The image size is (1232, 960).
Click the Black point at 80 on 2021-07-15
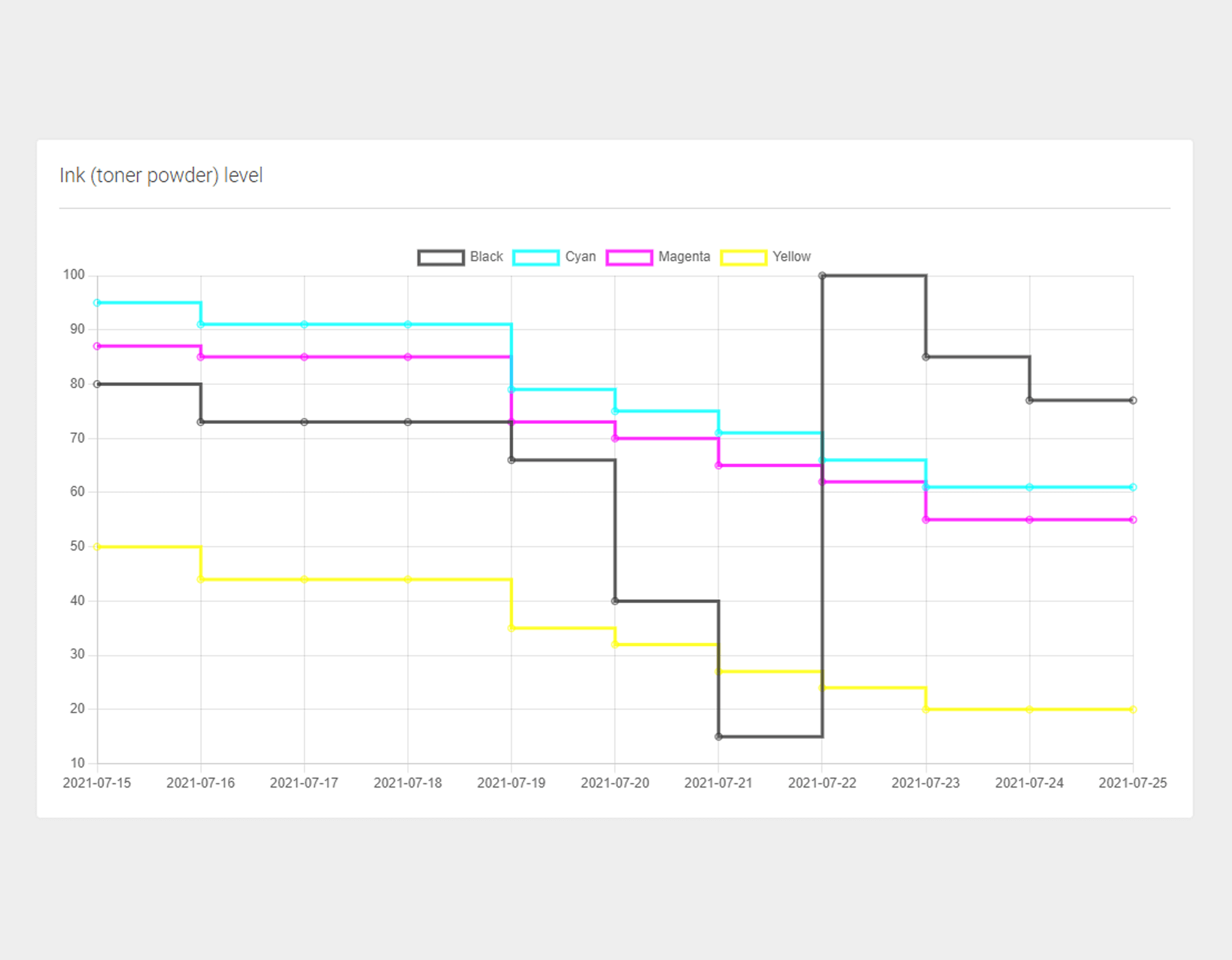click(97, 384)
